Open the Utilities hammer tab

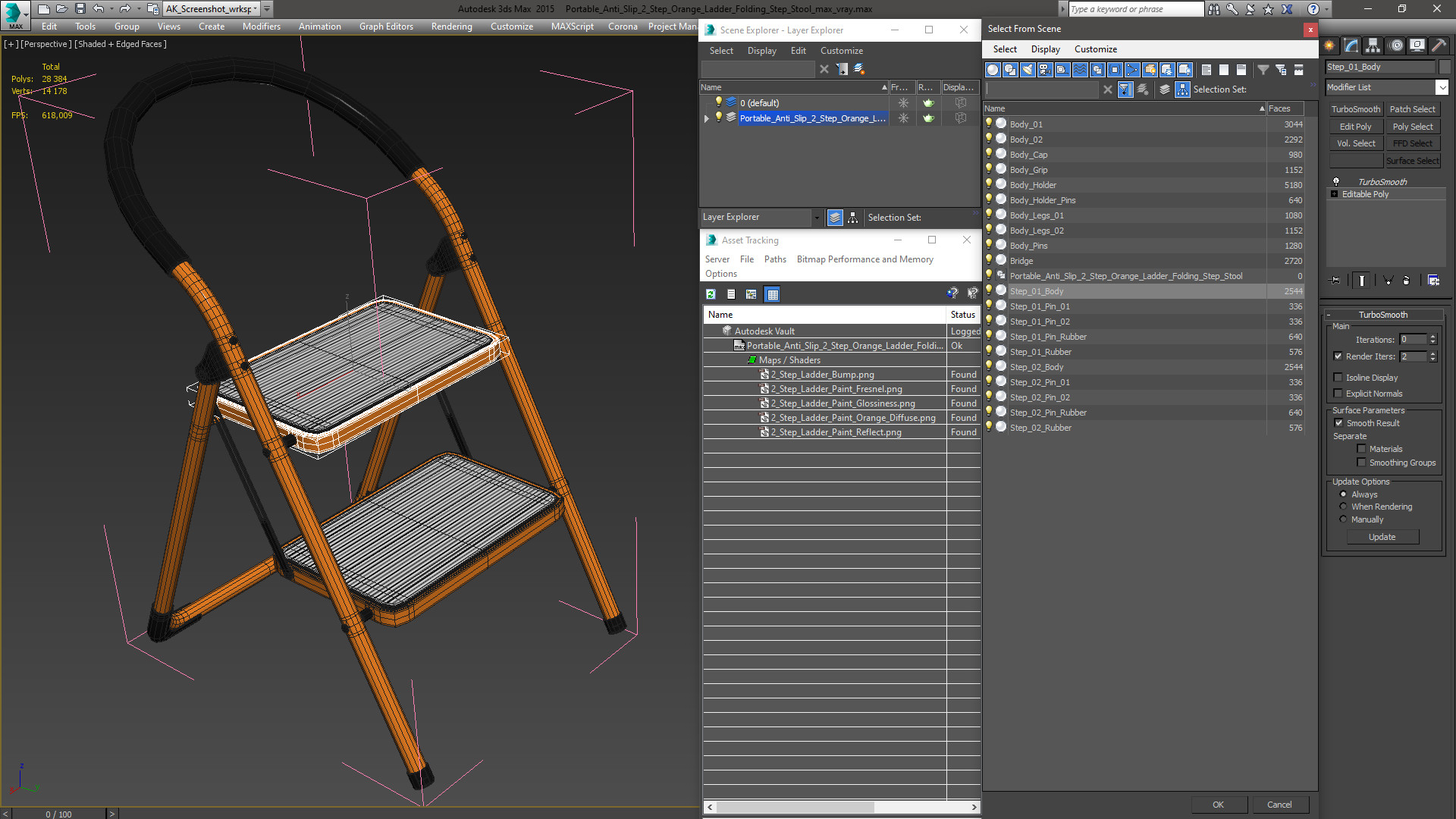(1439, 45)
